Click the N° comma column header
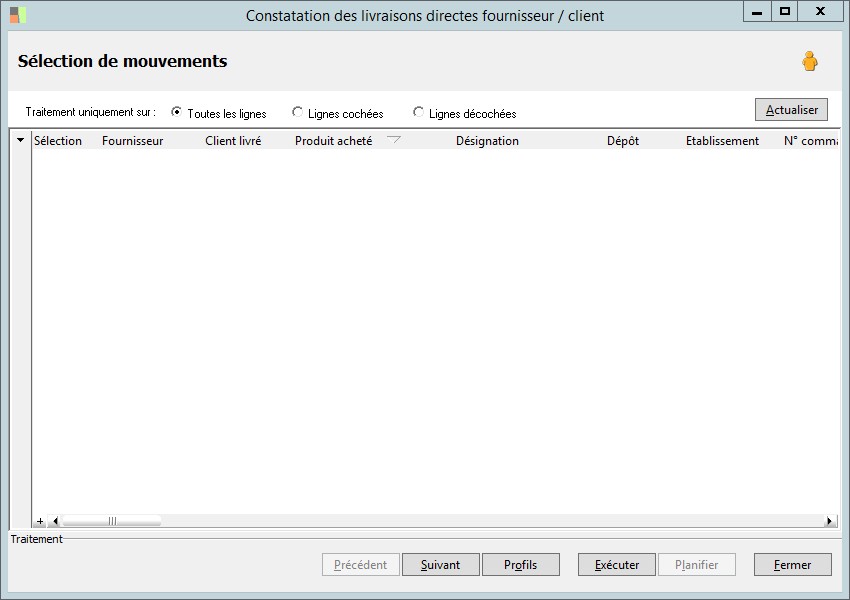This screenshot has width=850, height=600. pyautogui.click(x=811, y=140)
